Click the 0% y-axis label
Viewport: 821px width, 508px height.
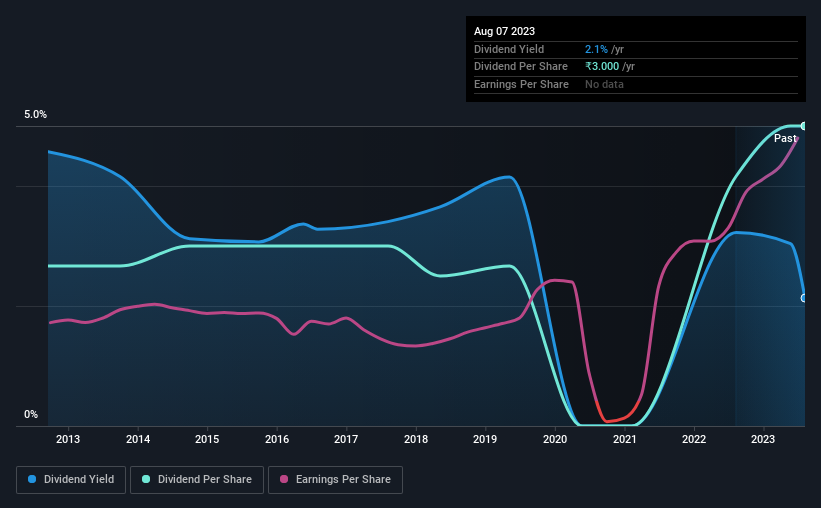pos(31,414)
